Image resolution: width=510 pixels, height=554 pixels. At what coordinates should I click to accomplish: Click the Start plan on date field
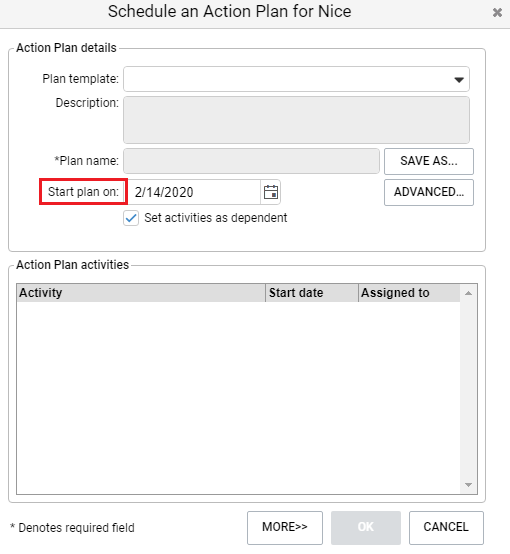[x=194, y=192]
